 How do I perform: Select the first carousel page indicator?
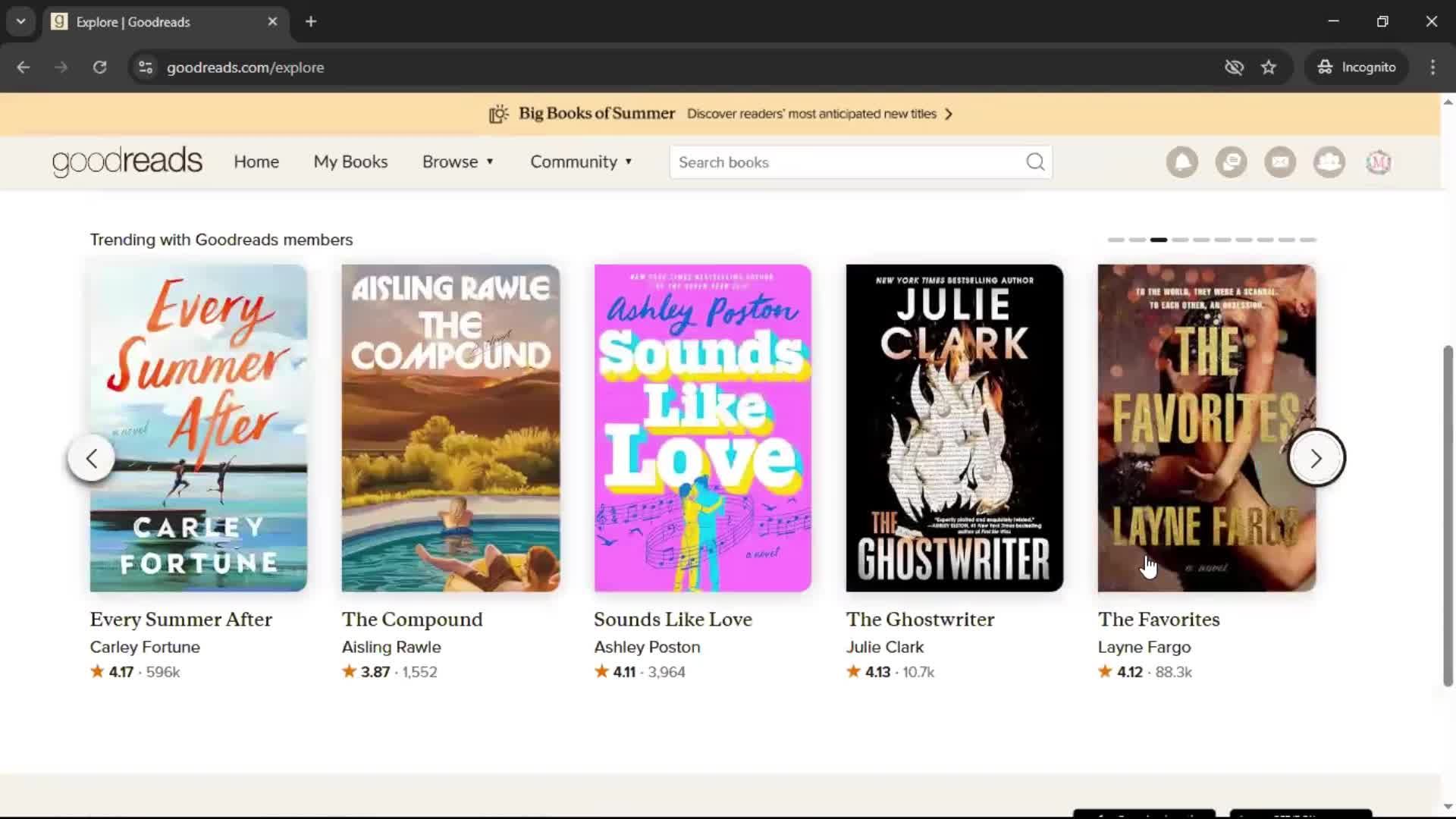tap(1116, 240)
